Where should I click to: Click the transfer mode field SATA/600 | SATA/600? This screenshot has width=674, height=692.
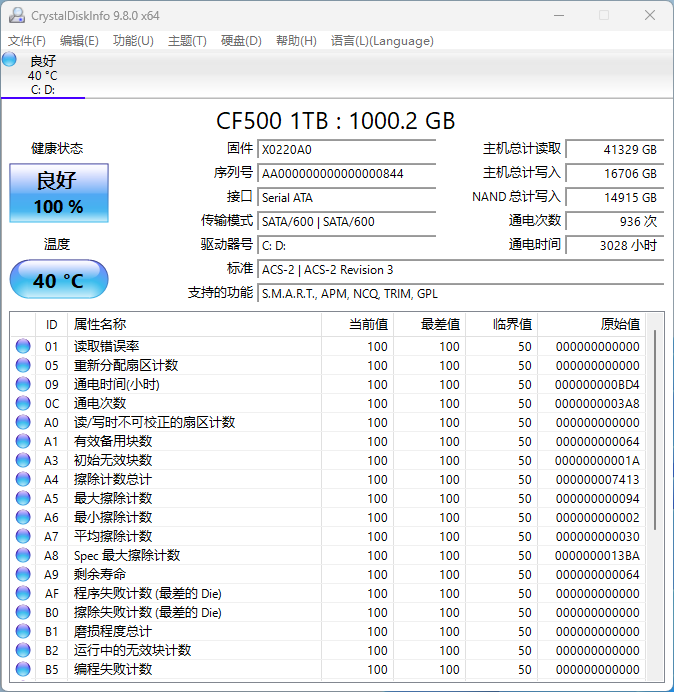[347, 221]
